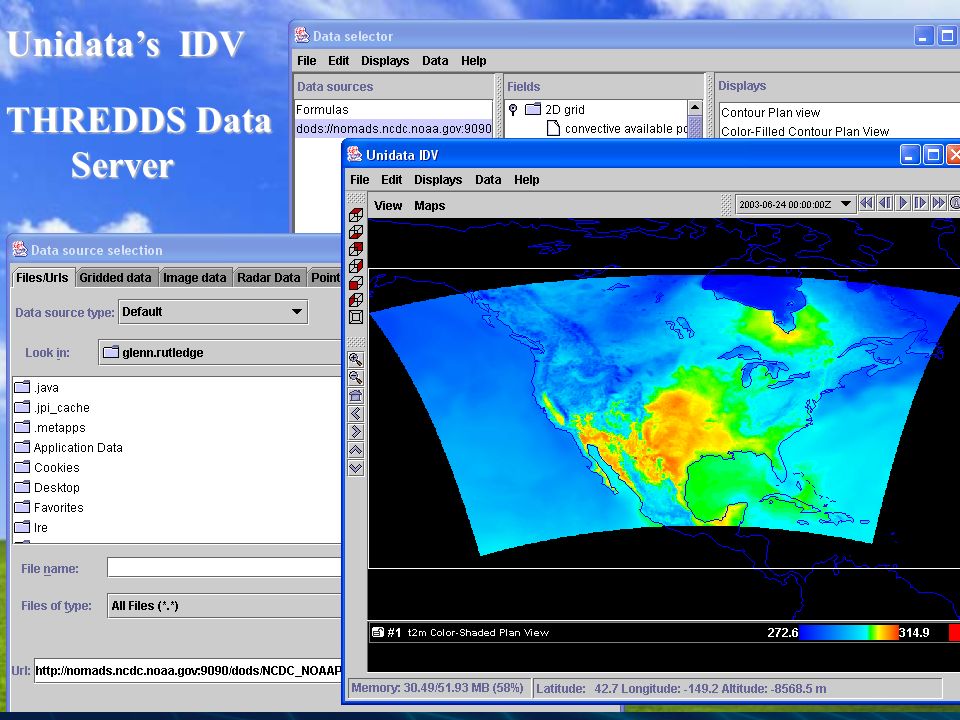
Task: Jump to first animation frame (double rewind)
Action: (866, 203)
